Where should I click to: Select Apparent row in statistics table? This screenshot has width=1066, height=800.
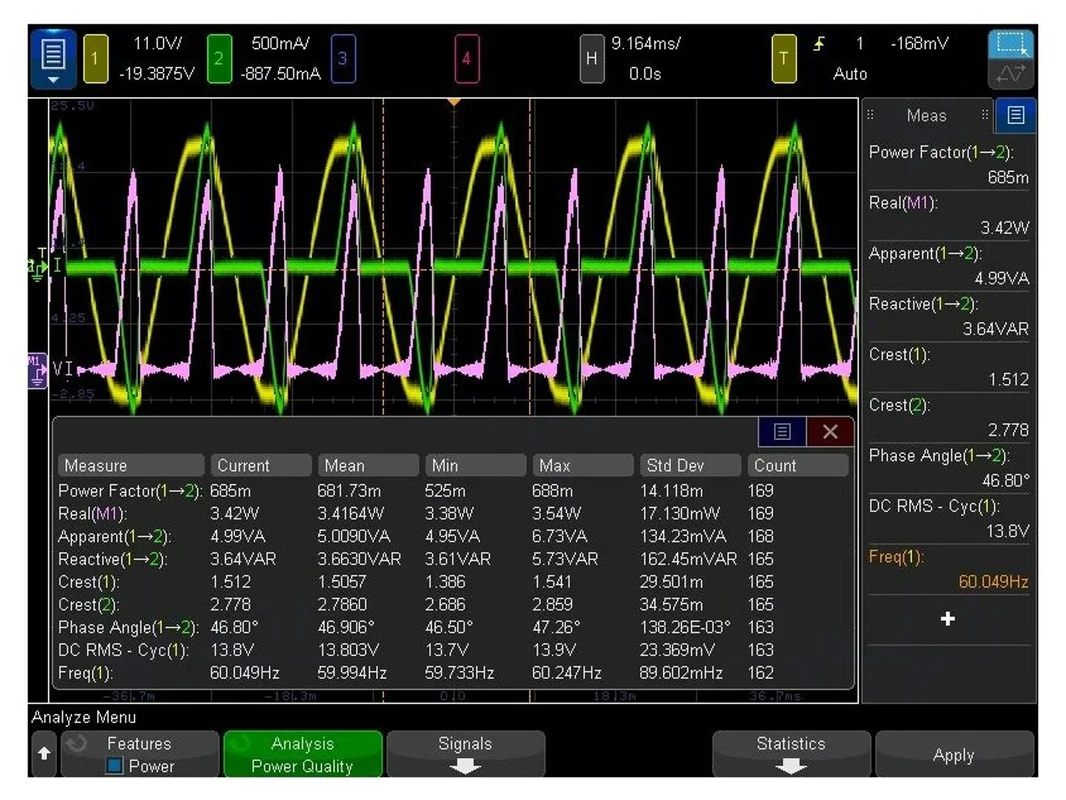pos(453,536)
